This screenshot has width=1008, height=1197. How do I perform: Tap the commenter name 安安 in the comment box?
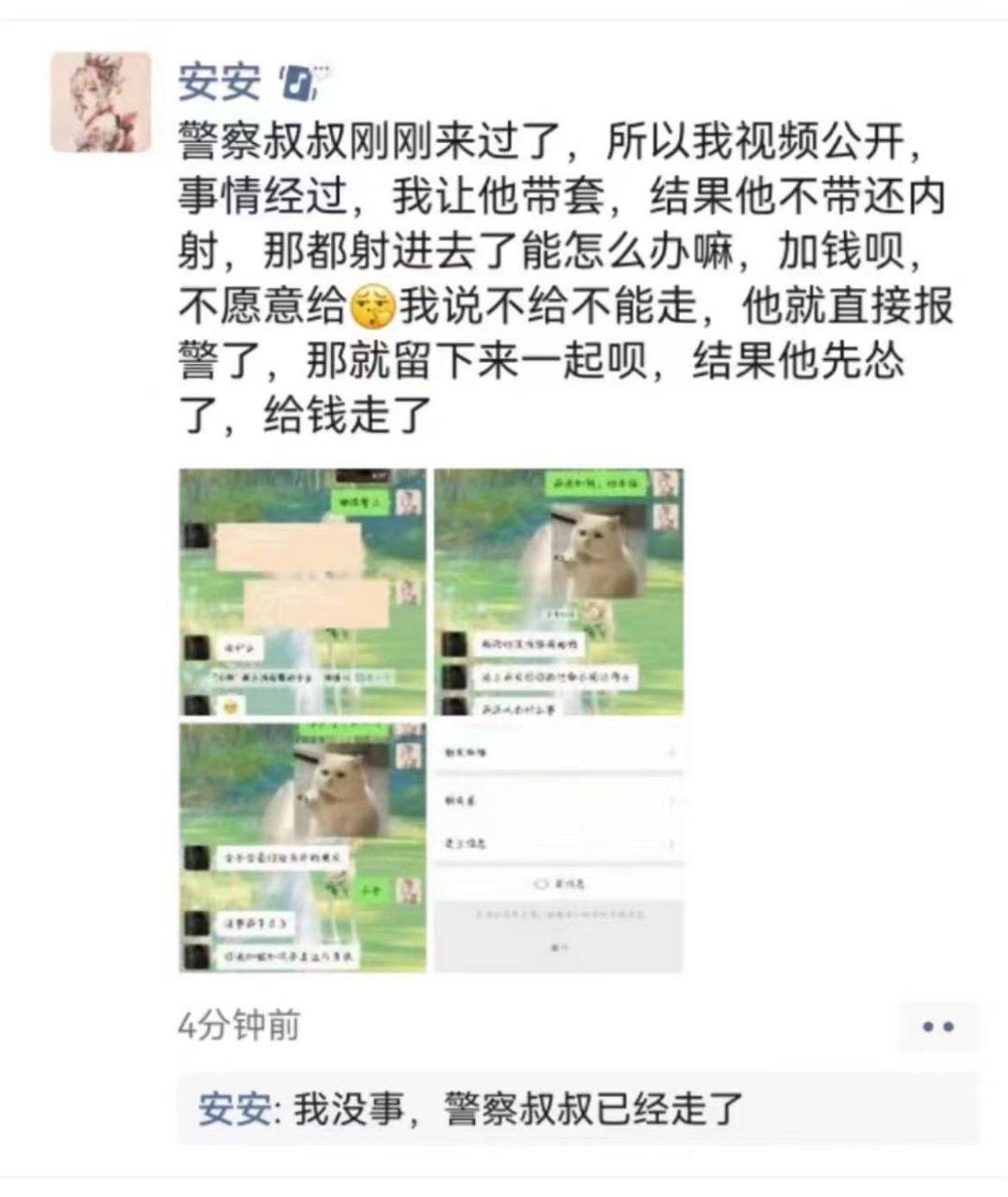(236, 1109)
